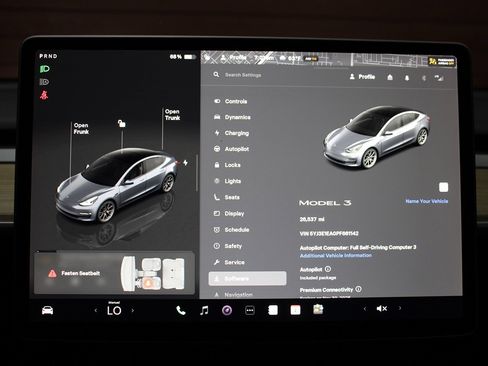The image size is (488, 366).
Task: Tap Open Frunk
Action: (x=81, y=129)
